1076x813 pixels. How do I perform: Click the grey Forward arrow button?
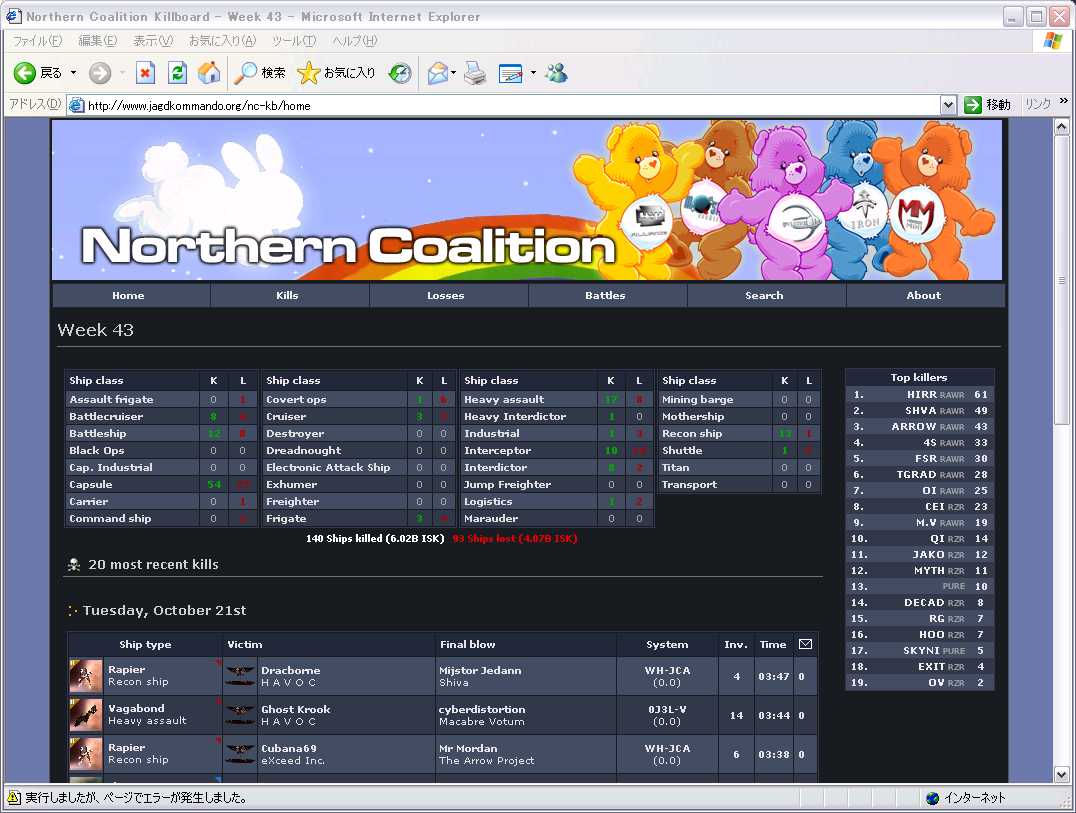[x=100, y=73]
